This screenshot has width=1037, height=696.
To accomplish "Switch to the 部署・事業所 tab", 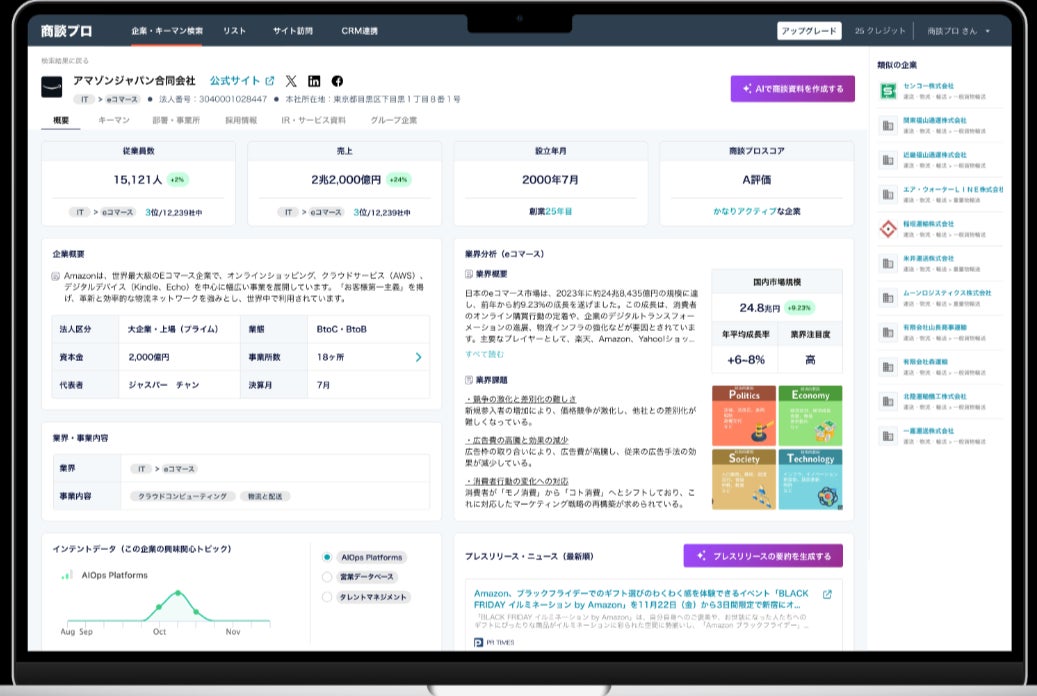I will [x=176, y=120].
